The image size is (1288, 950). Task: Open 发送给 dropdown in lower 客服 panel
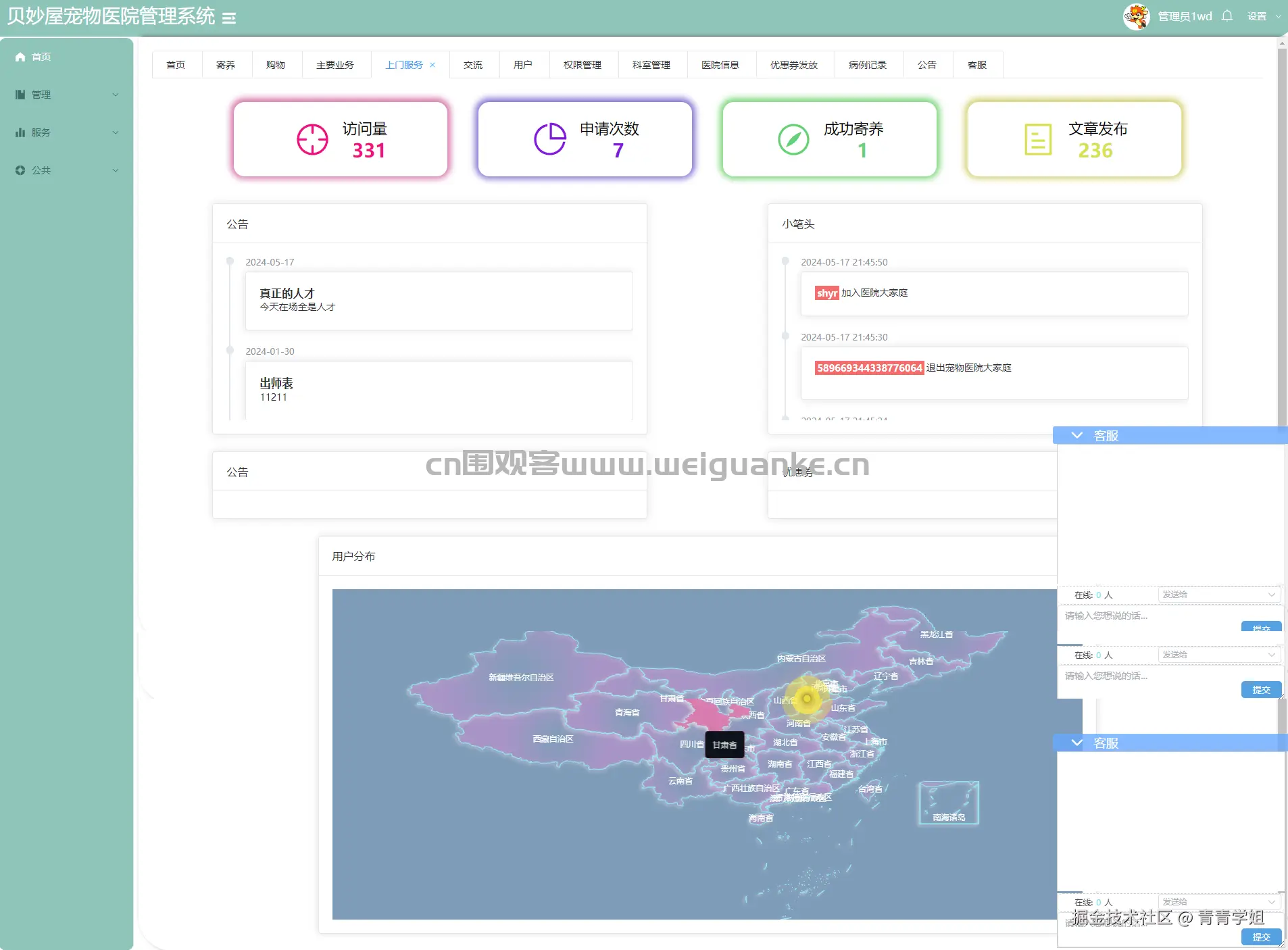tap(1219, 901)
